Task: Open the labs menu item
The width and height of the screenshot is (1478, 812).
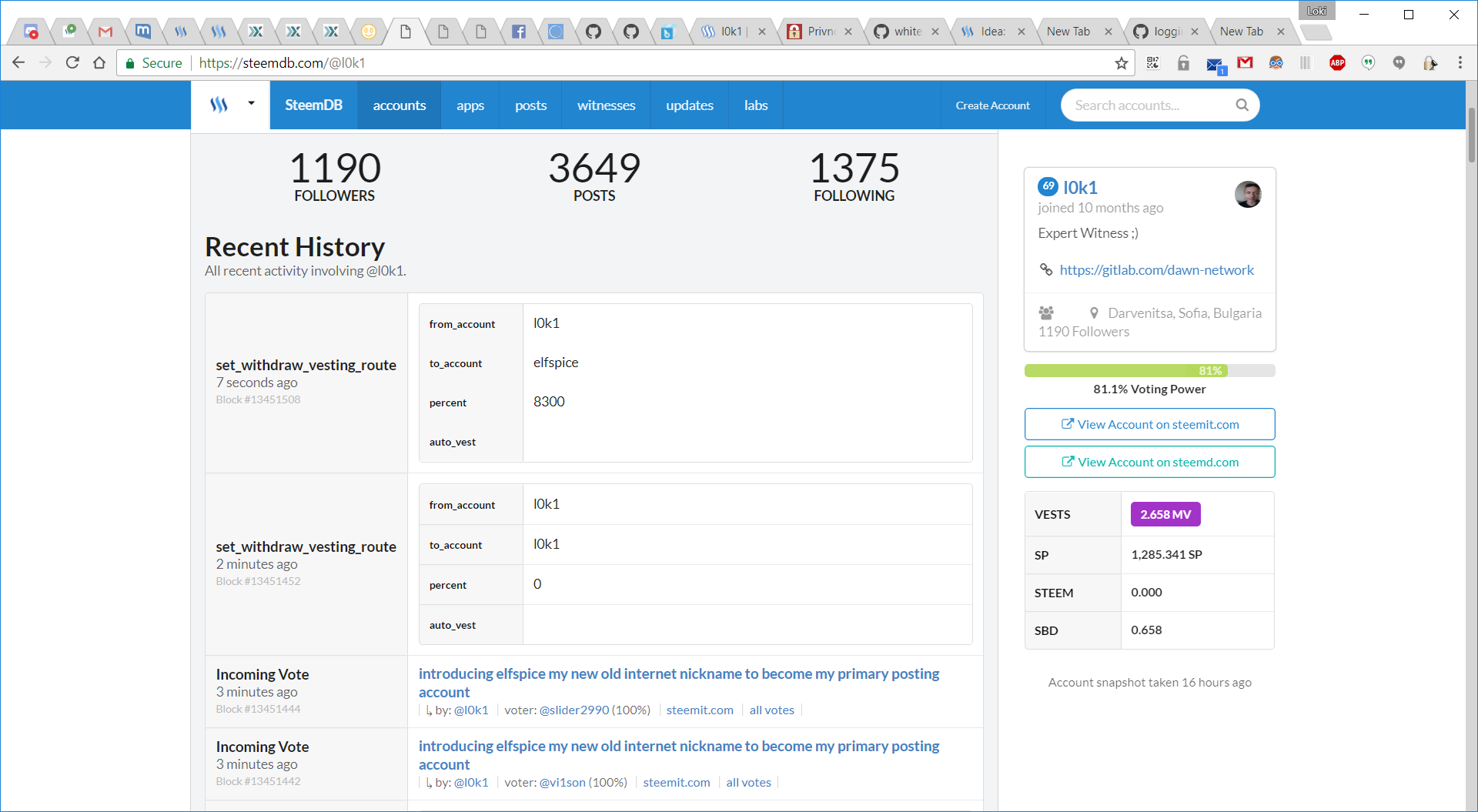Action: 756,105
